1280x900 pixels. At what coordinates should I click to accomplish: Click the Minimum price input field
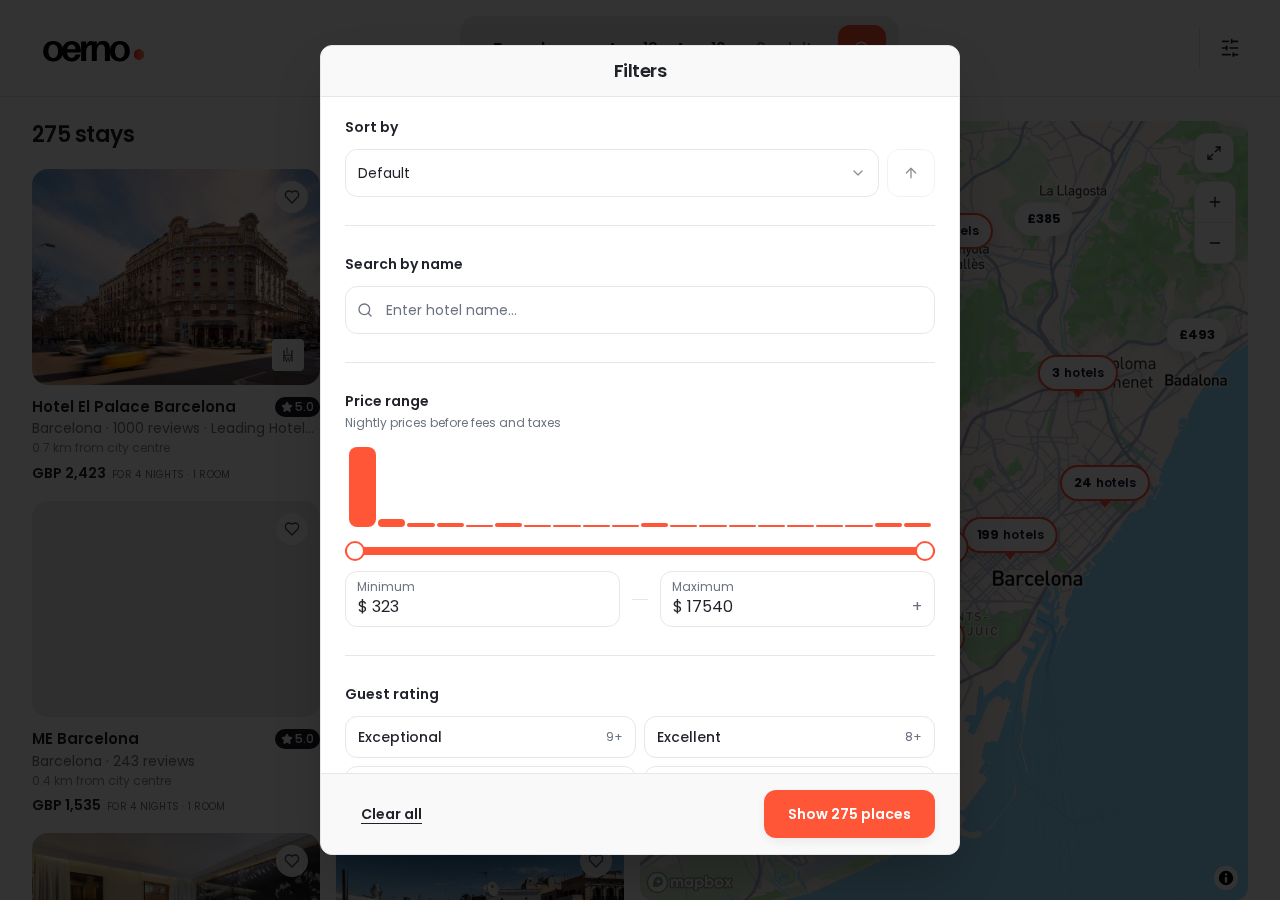coord(482,599)
